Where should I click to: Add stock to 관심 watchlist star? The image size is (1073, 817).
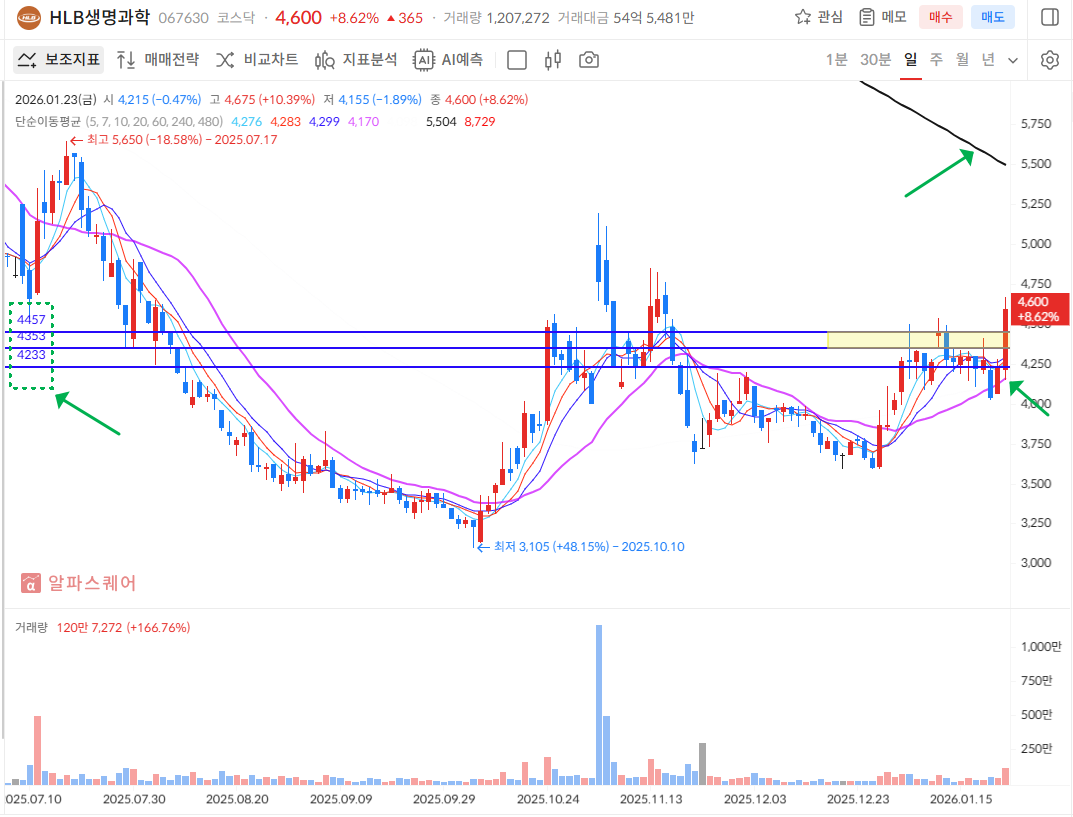point(818,17)
